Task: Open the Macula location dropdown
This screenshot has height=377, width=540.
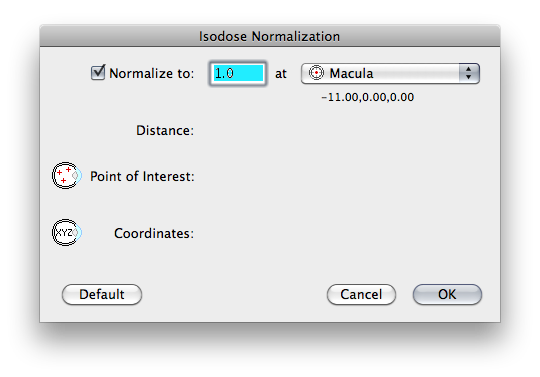Action: tap(390, 73)
